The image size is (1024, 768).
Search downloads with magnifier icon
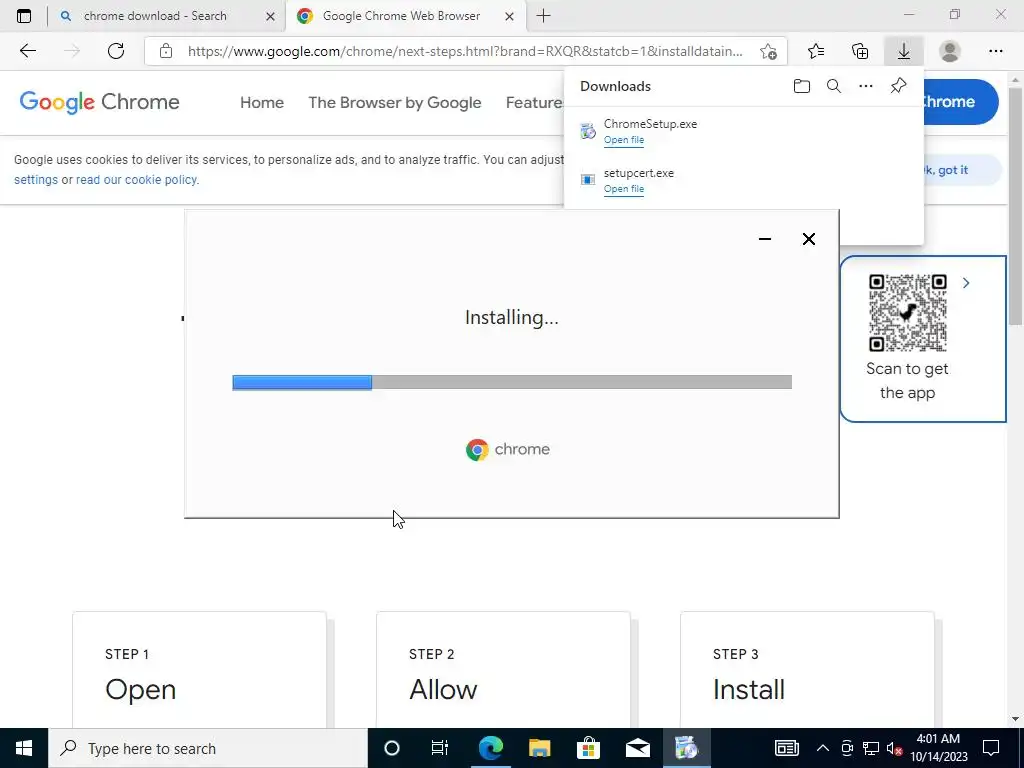[834, 86]
